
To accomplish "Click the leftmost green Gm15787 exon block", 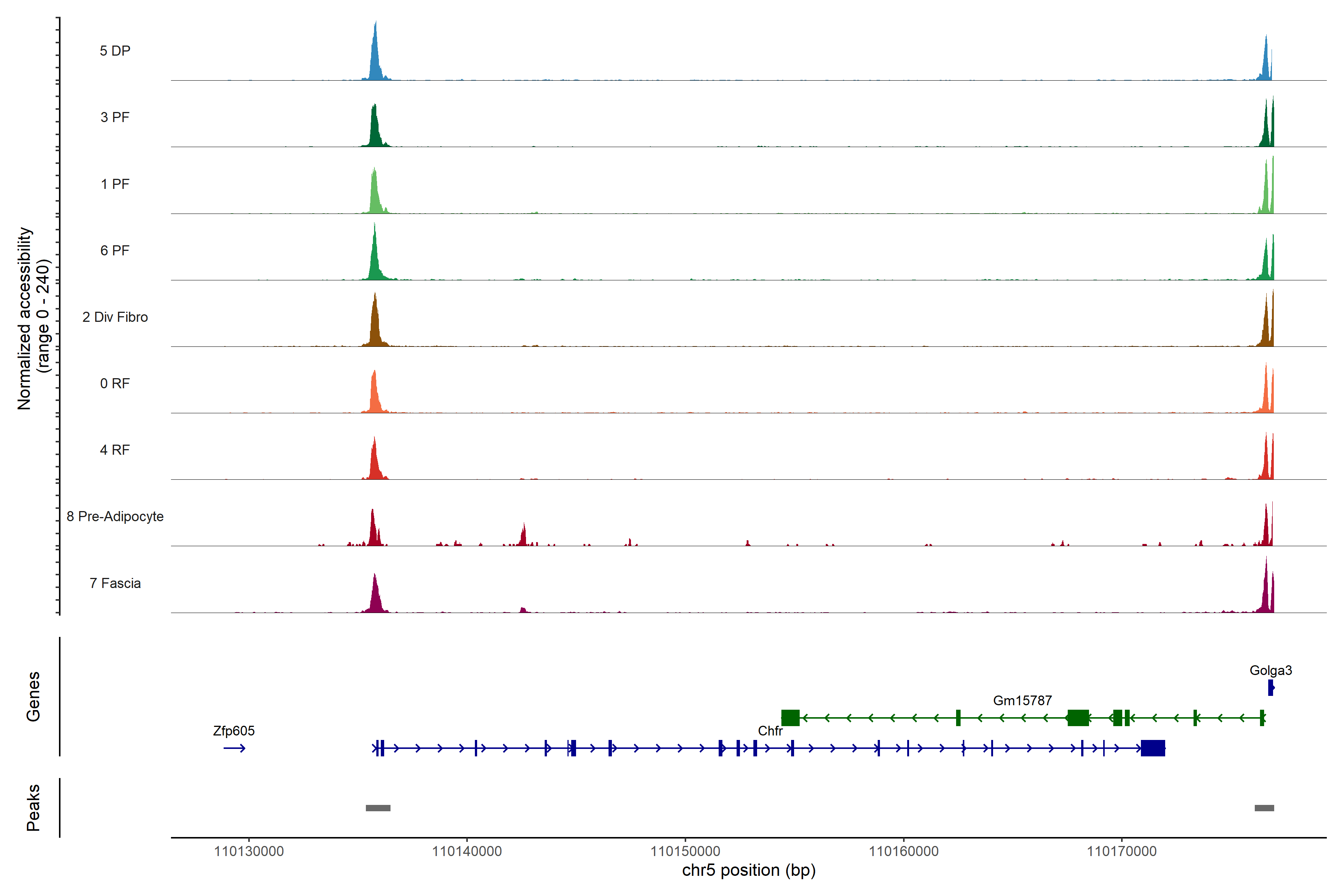I will point(790,718).
